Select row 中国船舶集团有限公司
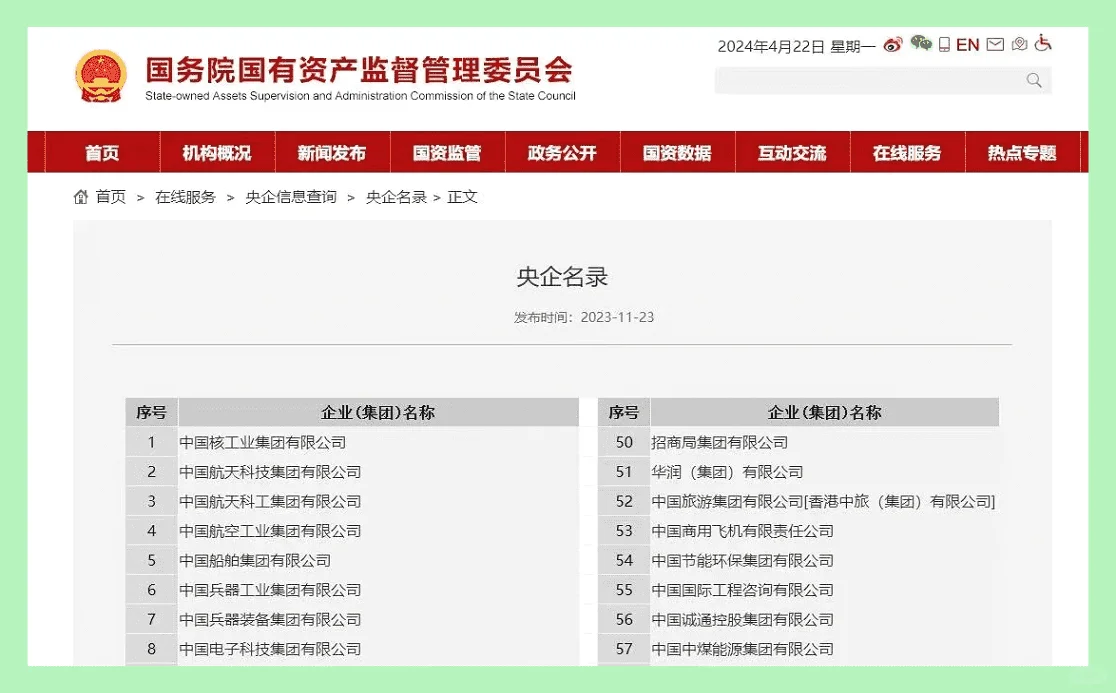Image resolution: width=1116 pixels, height=693 pixels. coord(352,561)
